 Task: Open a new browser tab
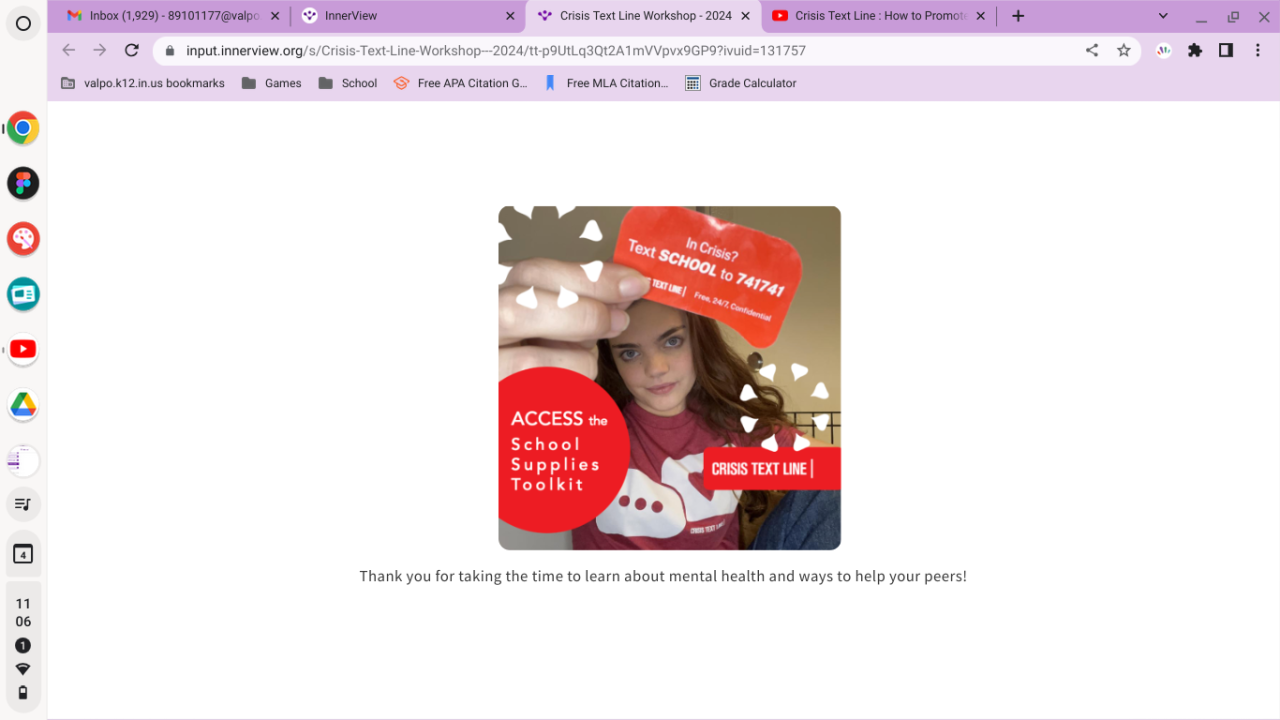point(1018,16)
